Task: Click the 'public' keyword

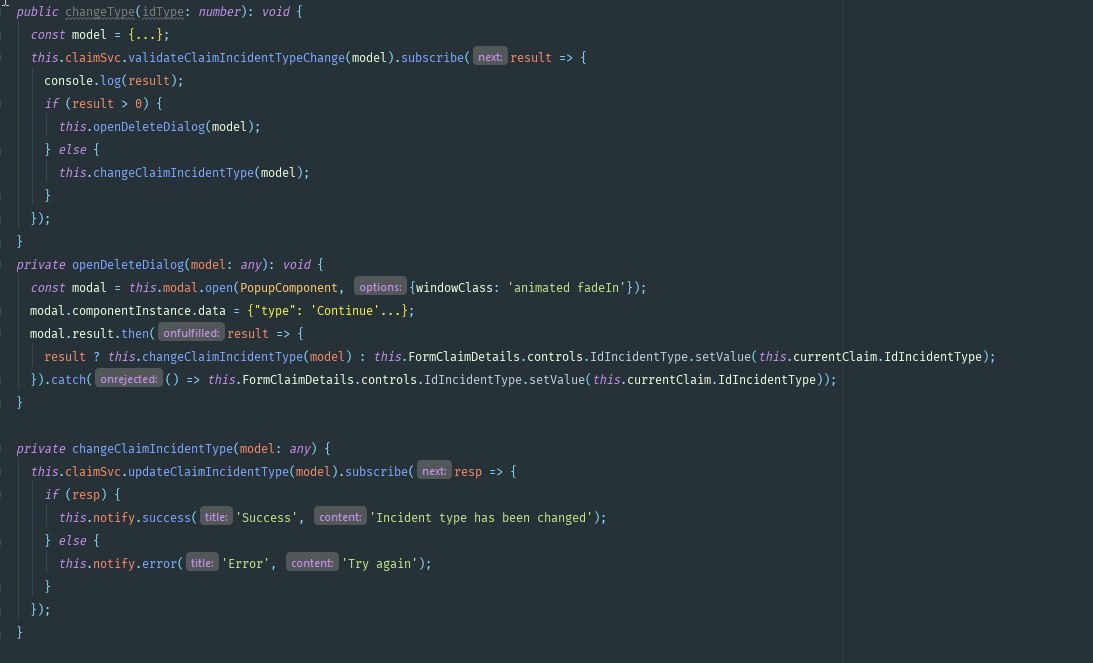Action: click(38, 12)
